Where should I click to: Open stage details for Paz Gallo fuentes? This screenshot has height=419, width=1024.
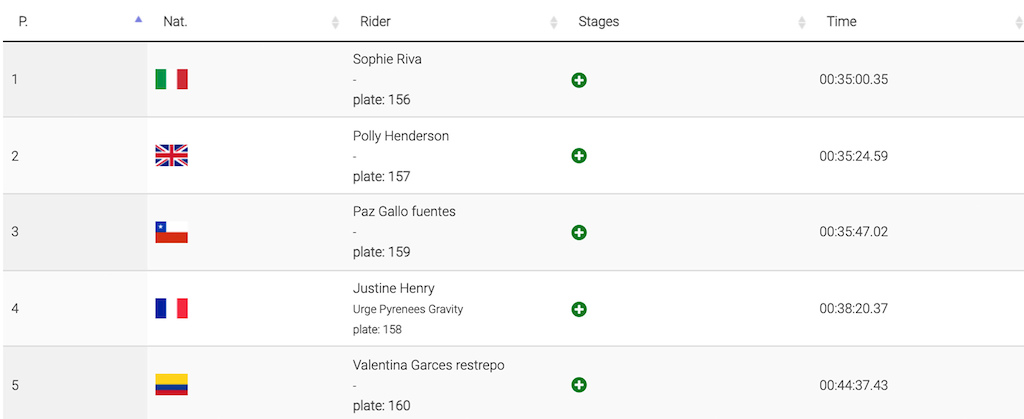pos(579,232)
